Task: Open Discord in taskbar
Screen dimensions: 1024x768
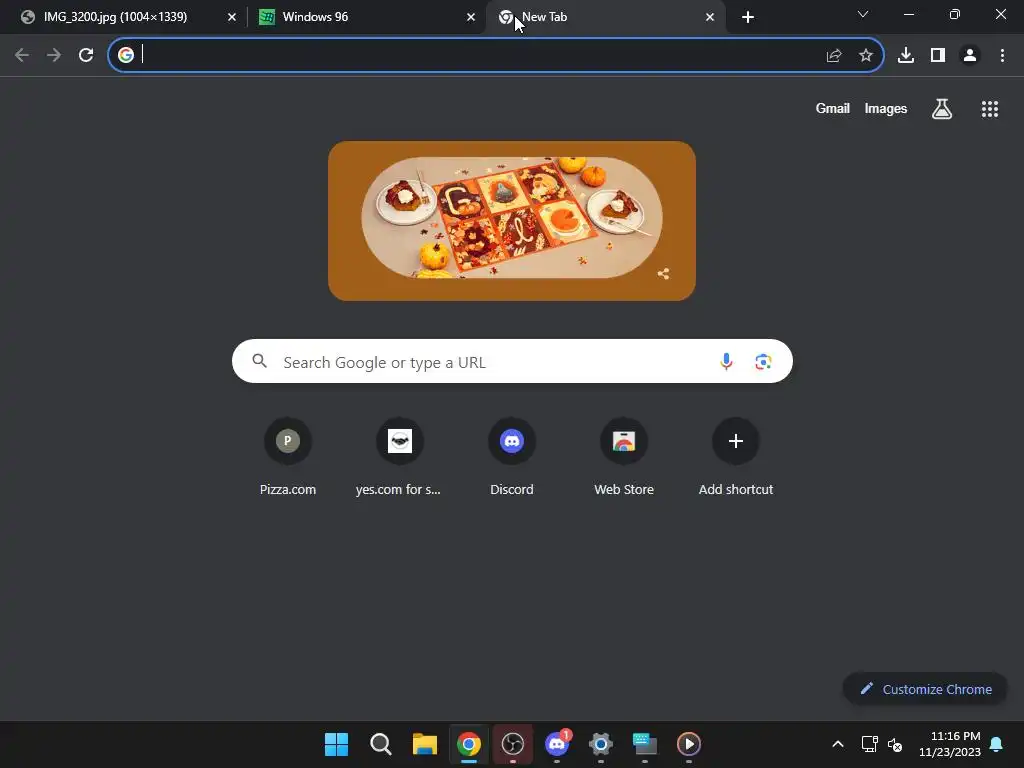Action: pos(557,744)
